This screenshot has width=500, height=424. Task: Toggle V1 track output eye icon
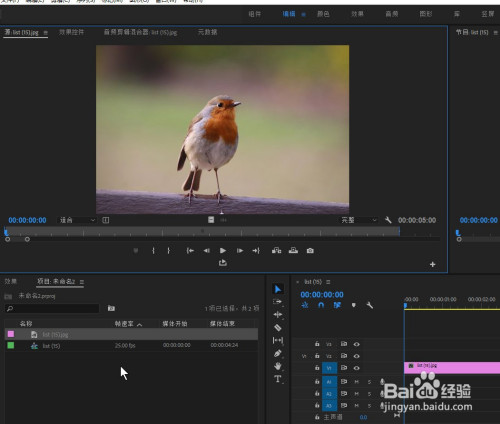click(356, 368)
